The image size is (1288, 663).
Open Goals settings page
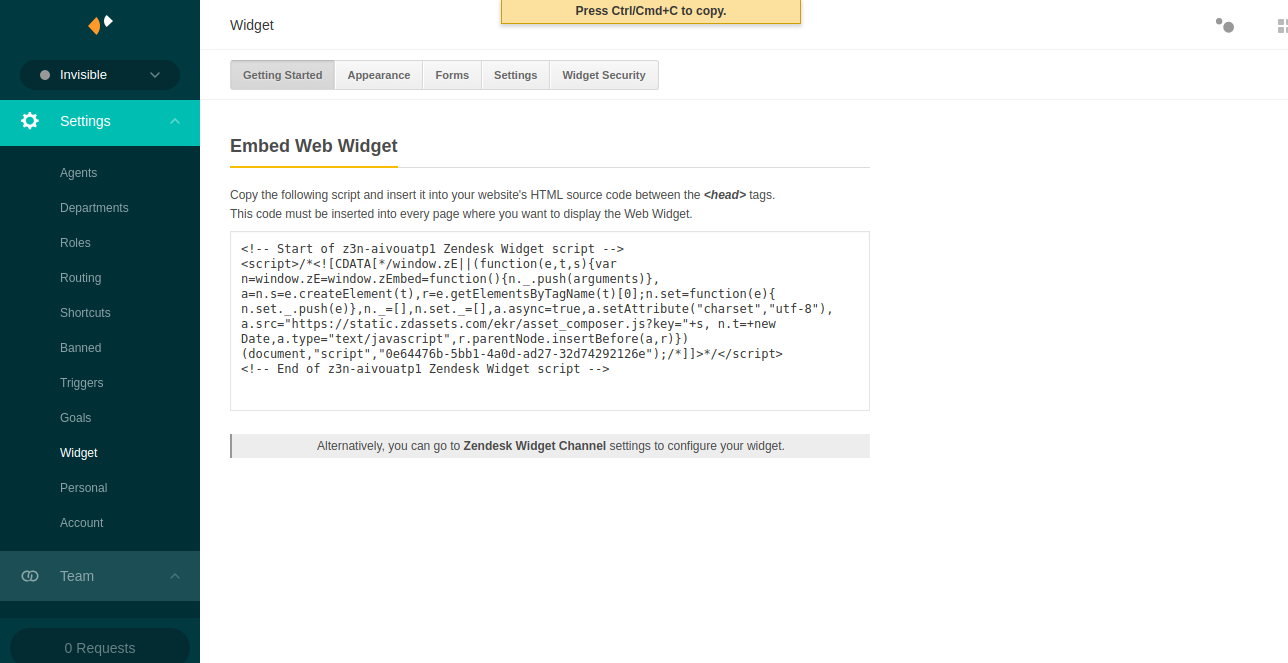76,418
